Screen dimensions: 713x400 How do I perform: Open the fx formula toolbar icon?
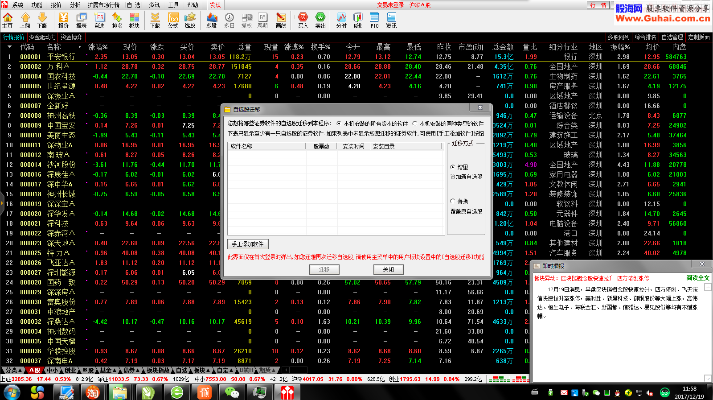point(173,20)
